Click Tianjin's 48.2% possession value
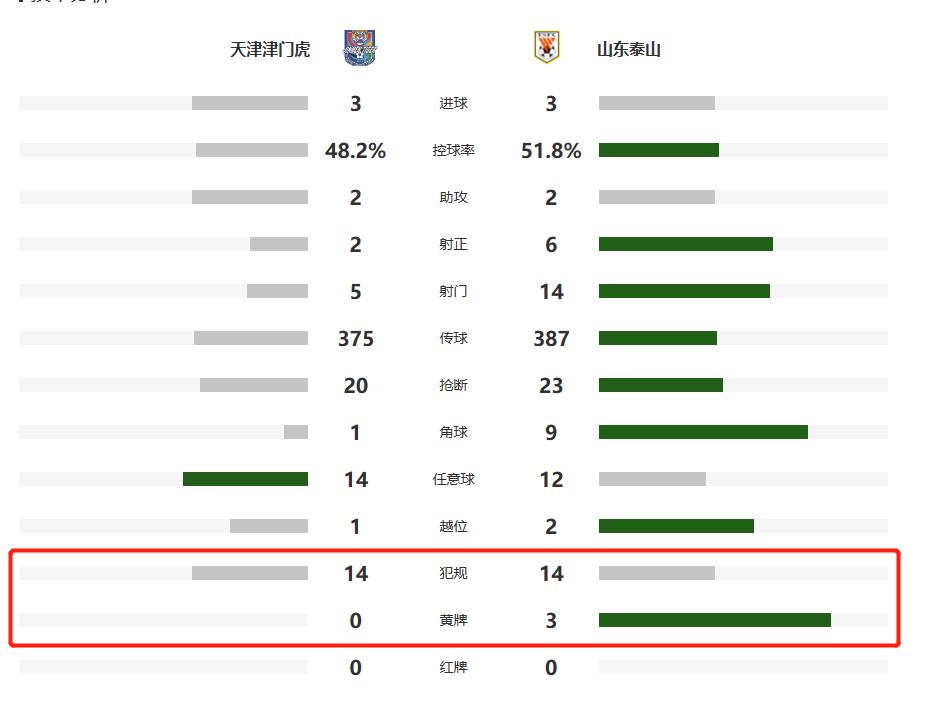Image resolution: width=938 pixels, height=704 pixels. [x=355, y=151]
